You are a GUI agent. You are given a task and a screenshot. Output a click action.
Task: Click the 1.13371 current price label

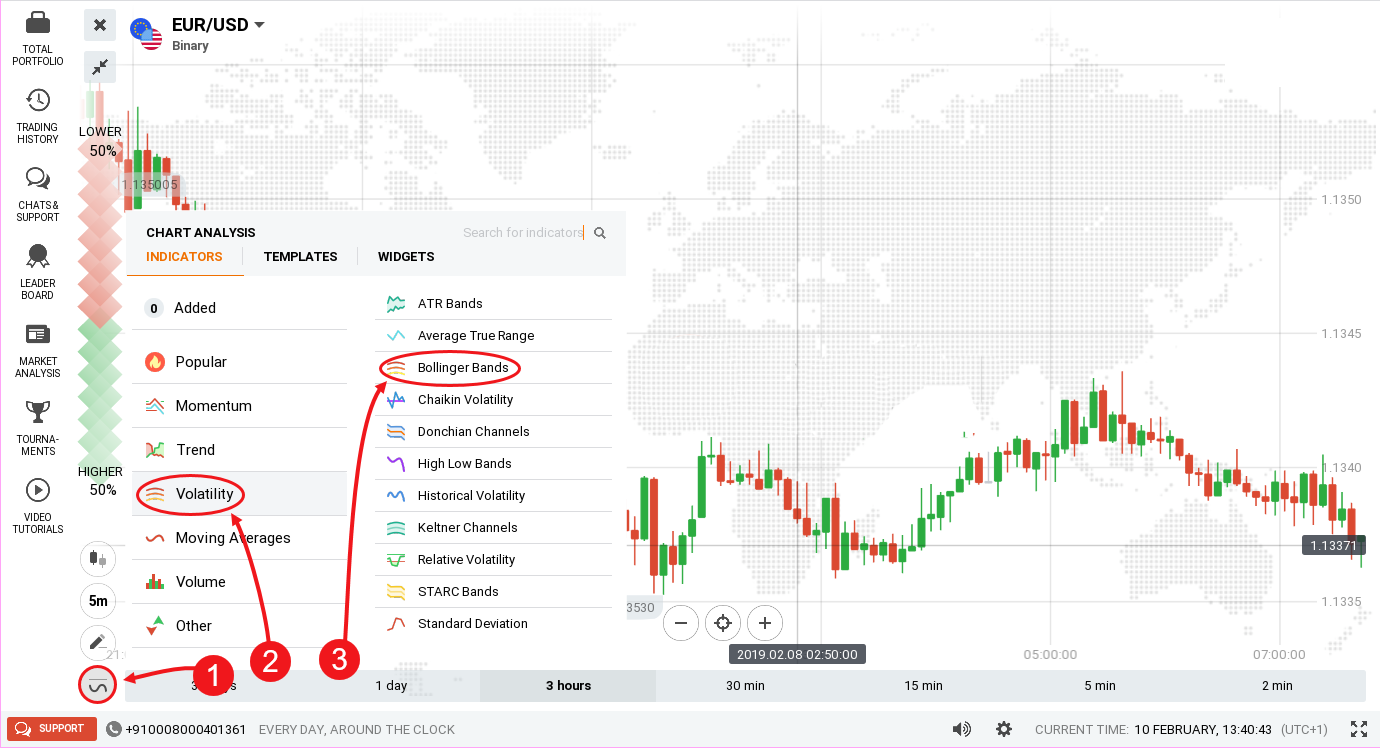[1333, 545]
